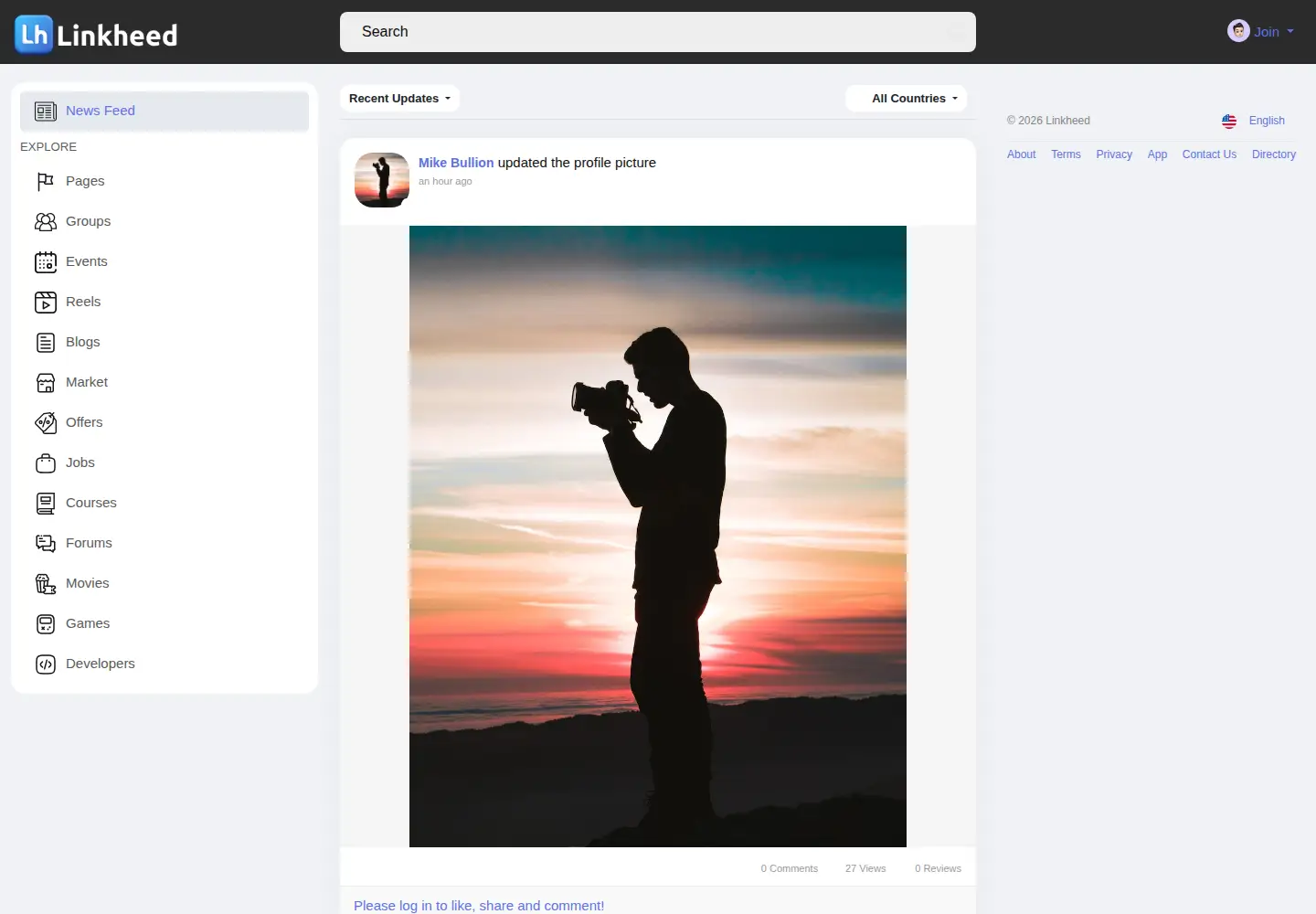Open the English language selector
The image size is (1316, 914).
coord(1267,121)
